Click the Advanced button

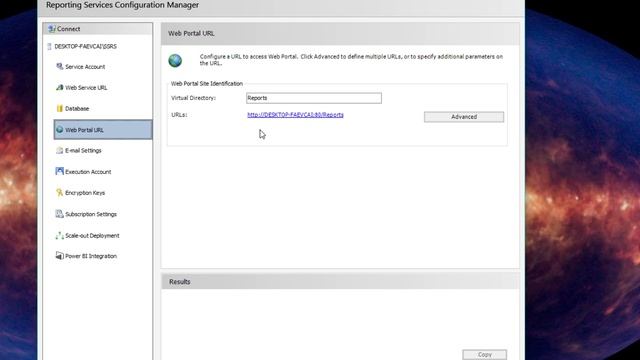(x=464, y=117)
